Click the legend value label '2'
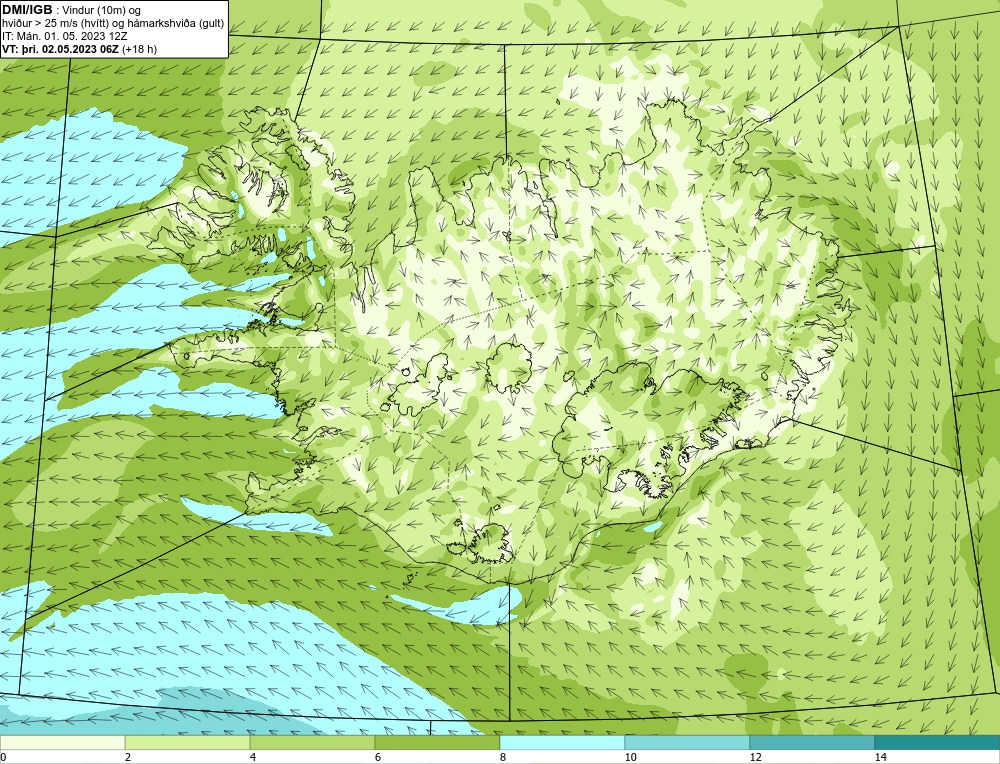 (128, 757)
